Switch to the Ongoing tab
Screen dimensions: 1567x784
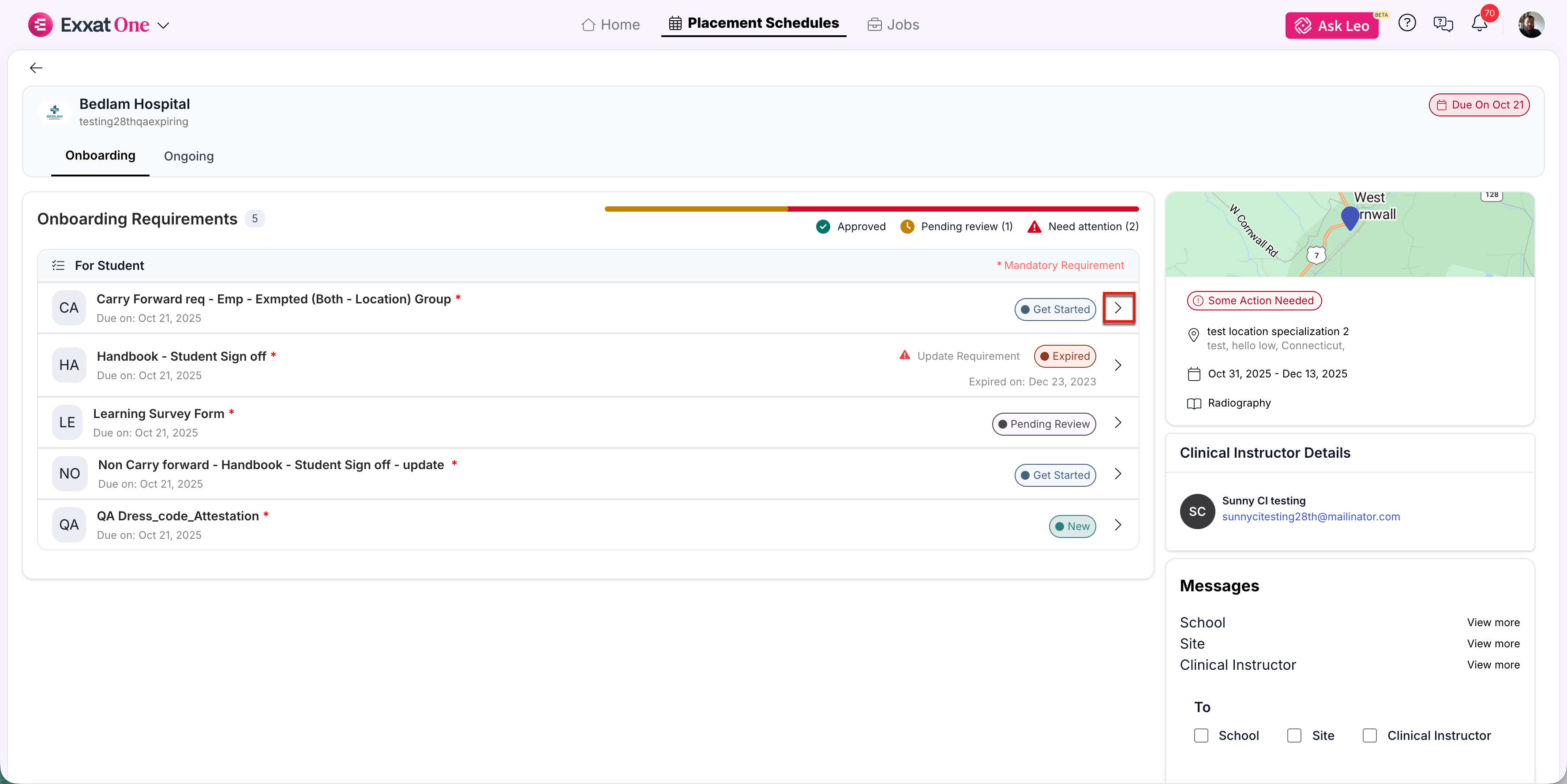(188, 156)
